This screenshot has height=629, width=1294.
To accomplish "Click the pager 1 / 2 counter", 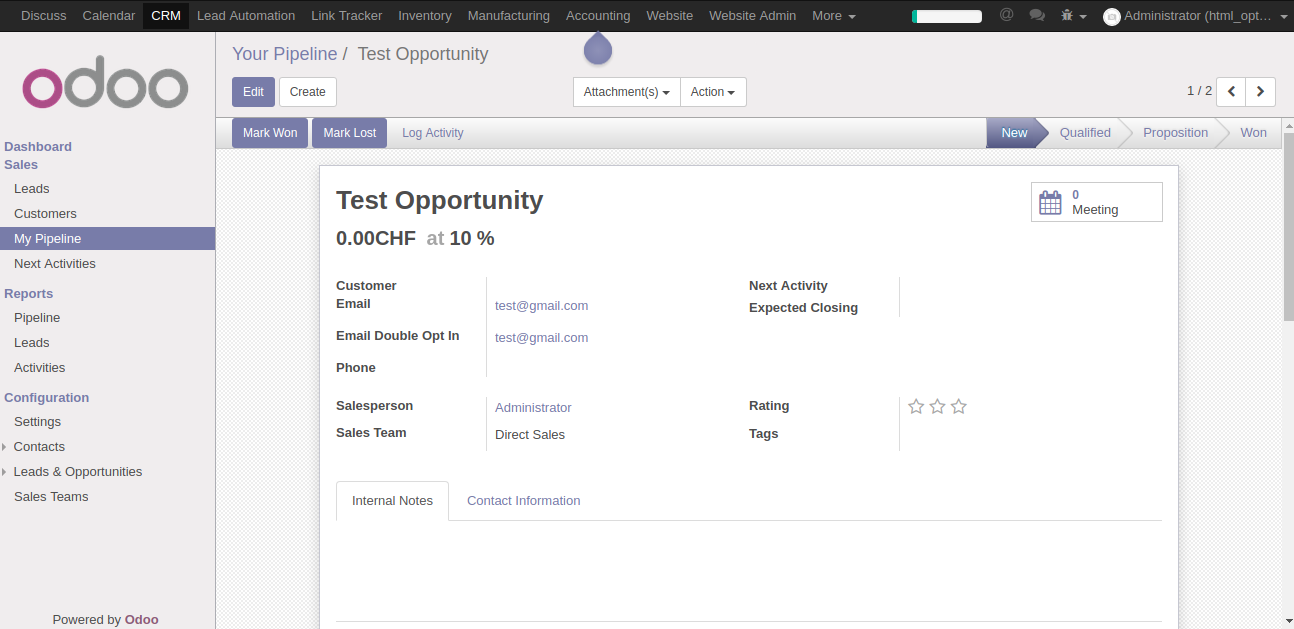I will point(1199,91).
